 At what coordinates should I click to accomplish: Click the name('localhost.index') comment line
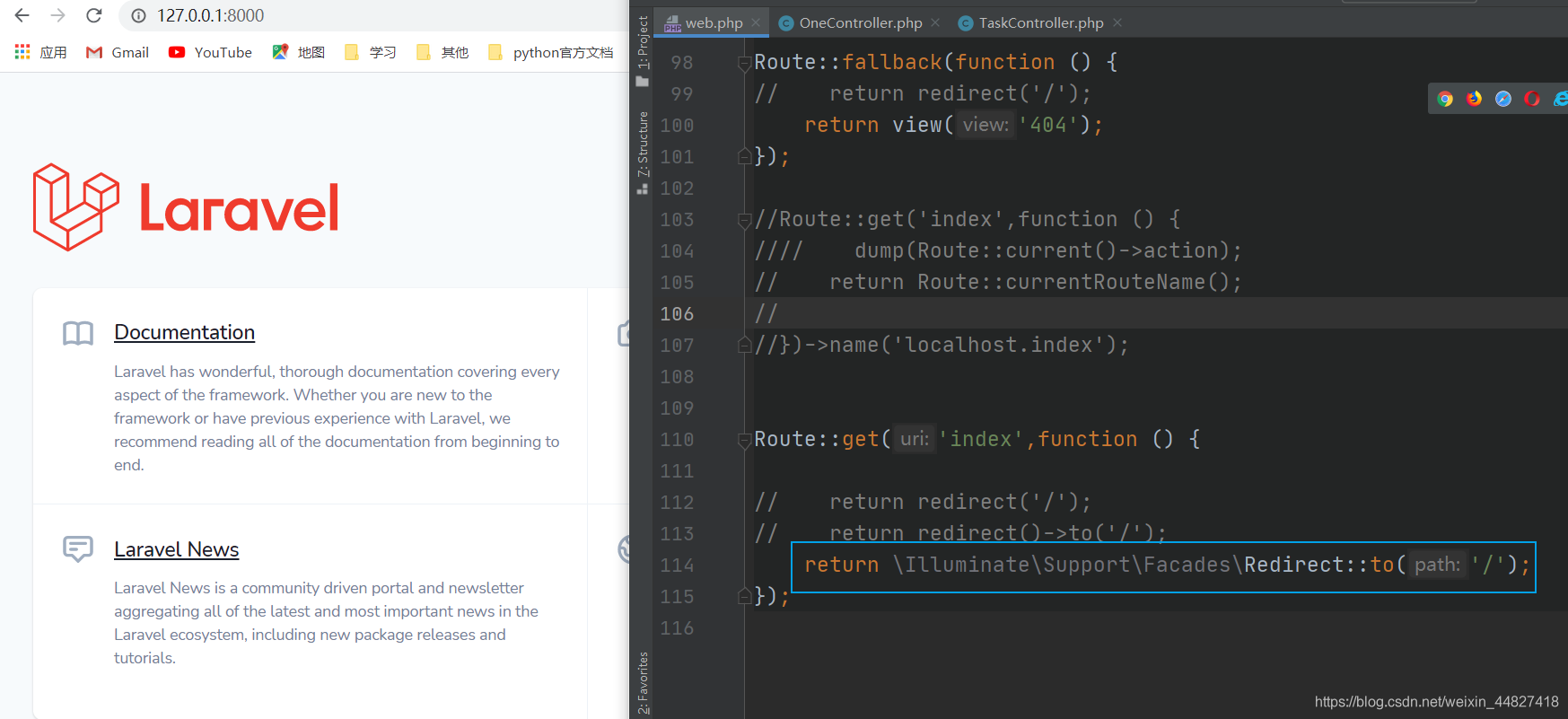click(x=942, y=345)
